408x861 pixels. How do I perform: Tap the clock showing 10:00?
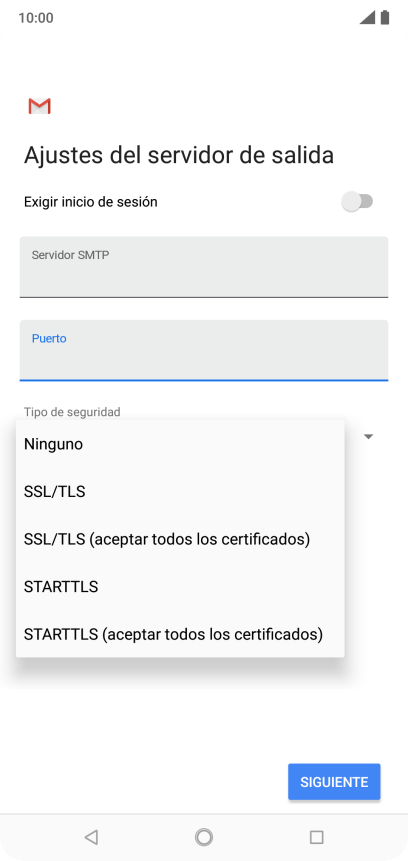point(36,18)
